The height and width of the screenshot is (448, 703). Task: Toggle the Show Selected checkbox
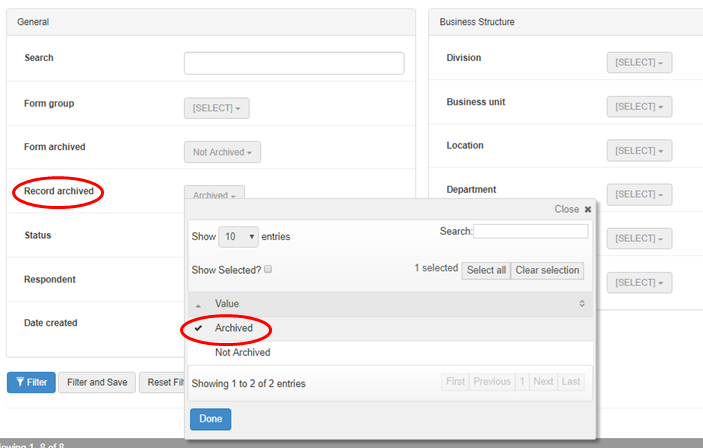click(268, 270)
